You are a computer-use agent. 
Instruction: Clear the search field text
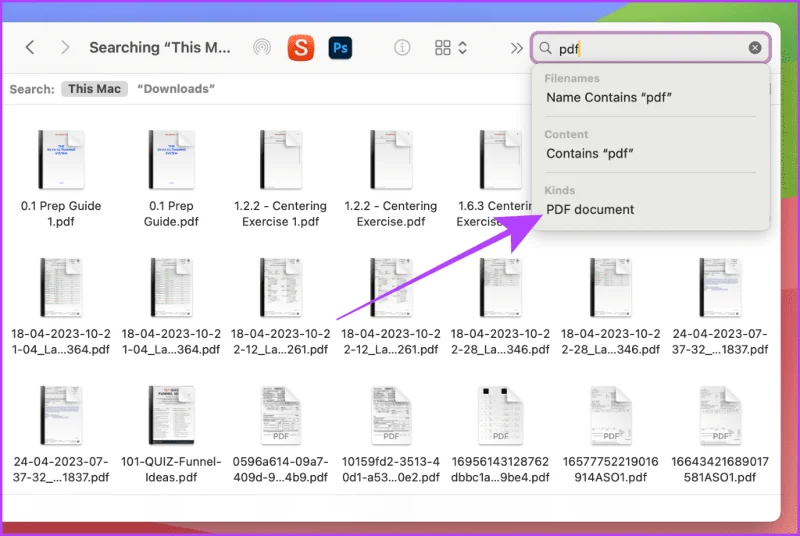pyautogui.click(x=755, y=48)
